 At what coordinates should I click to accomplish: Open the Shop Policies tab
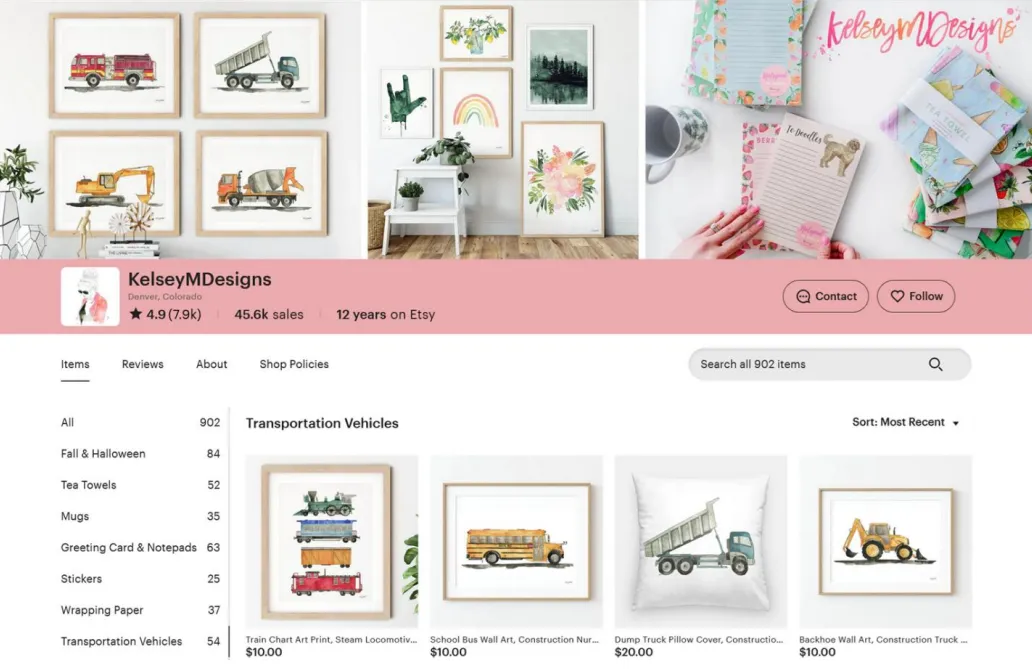coord(294,364)
